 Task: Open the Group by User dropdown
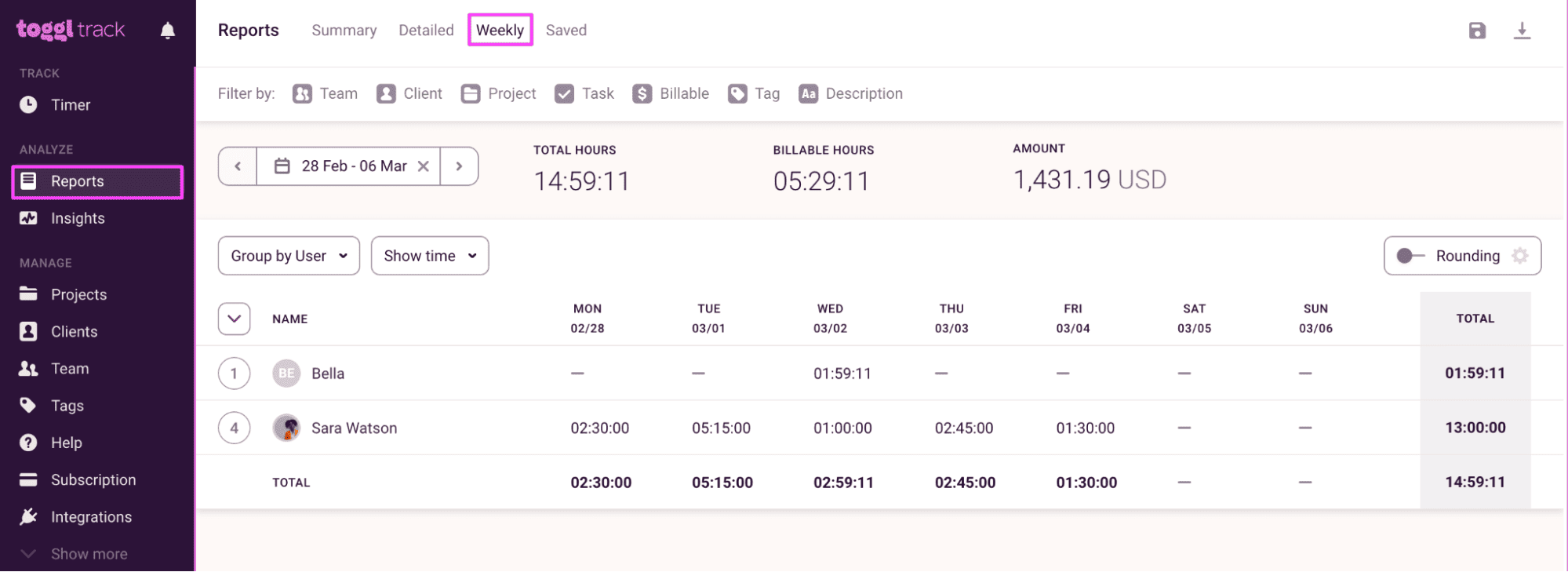tap(289, 256)
